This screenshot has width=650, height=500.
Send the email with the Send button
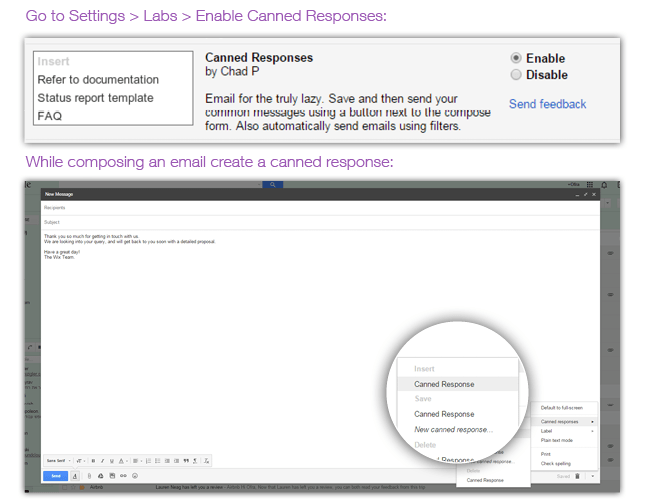(56, 476)
